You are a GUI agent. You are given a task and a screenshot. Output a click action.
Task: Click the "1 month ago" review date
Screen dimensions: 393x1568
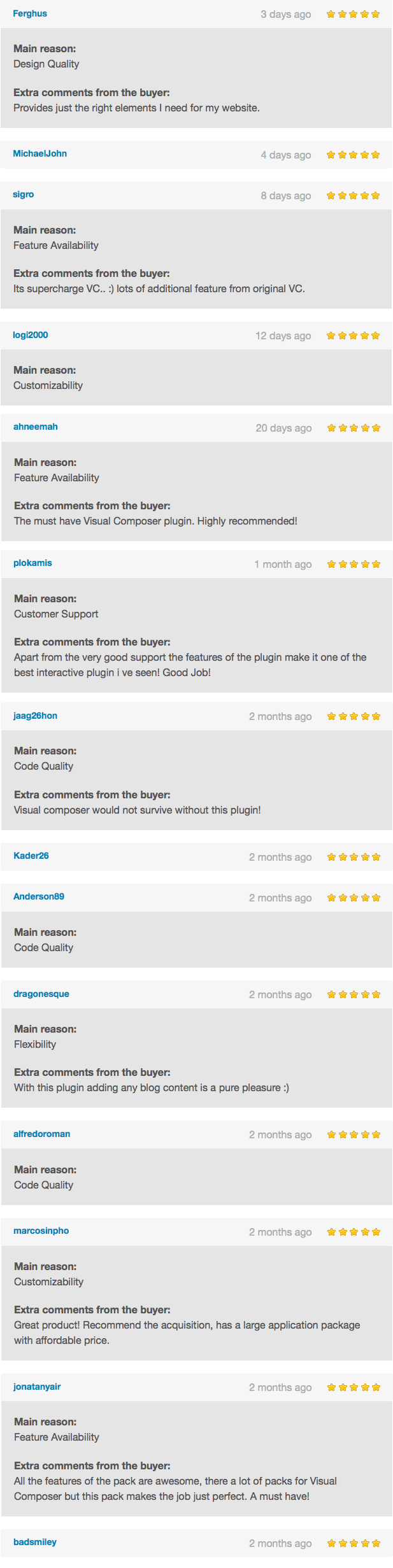pyautogui.click(x=283, y=564)
